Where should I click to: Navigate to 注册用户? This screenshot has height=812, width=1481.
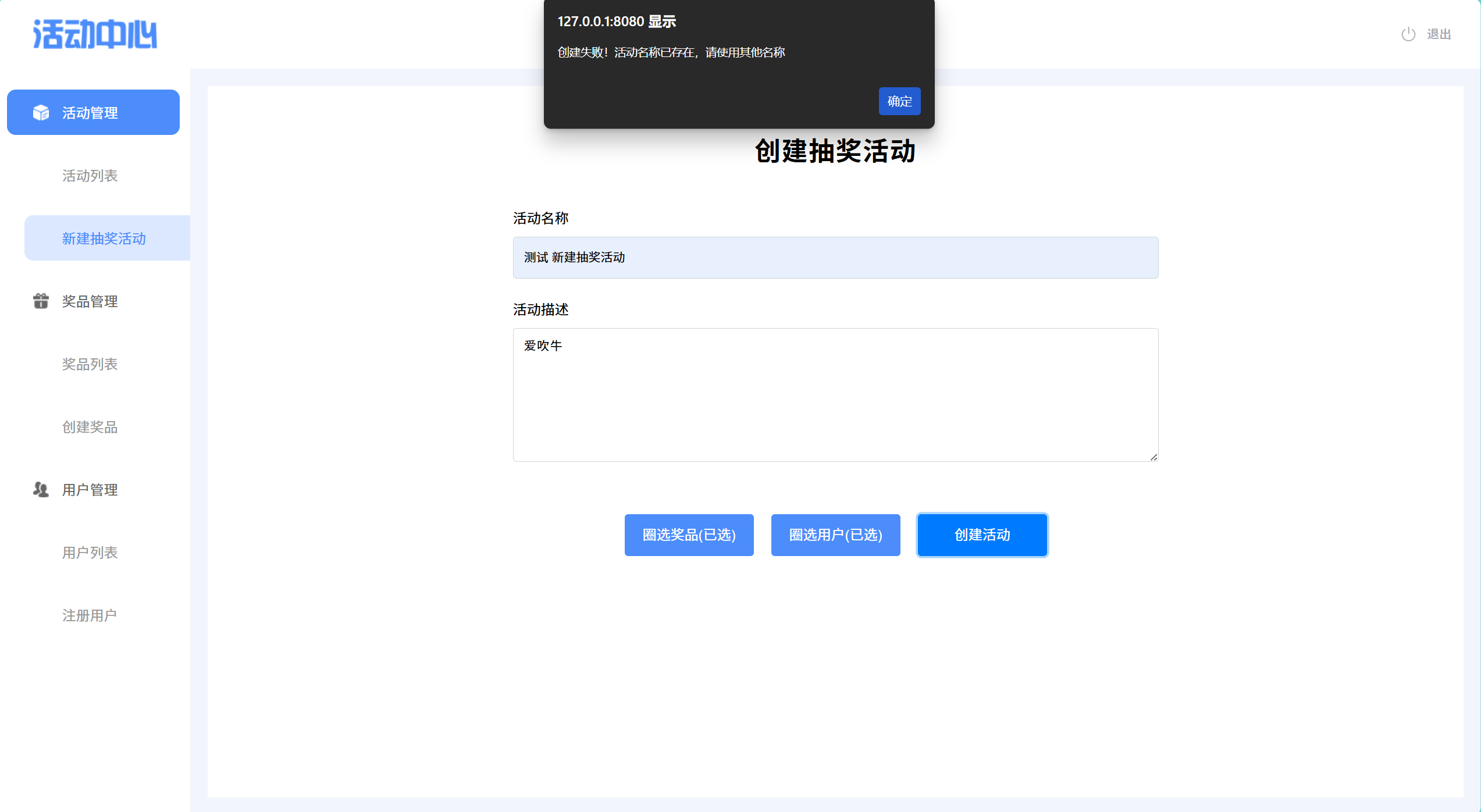click(x=89, y=615)
